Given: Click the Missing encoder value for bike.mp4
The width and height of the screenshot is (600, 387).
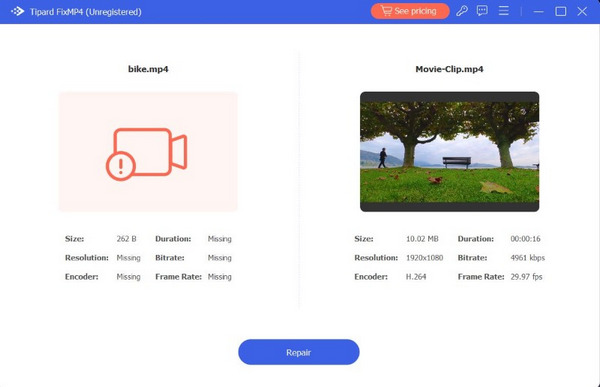Looking at the screenshot, I should coord(129,277).
